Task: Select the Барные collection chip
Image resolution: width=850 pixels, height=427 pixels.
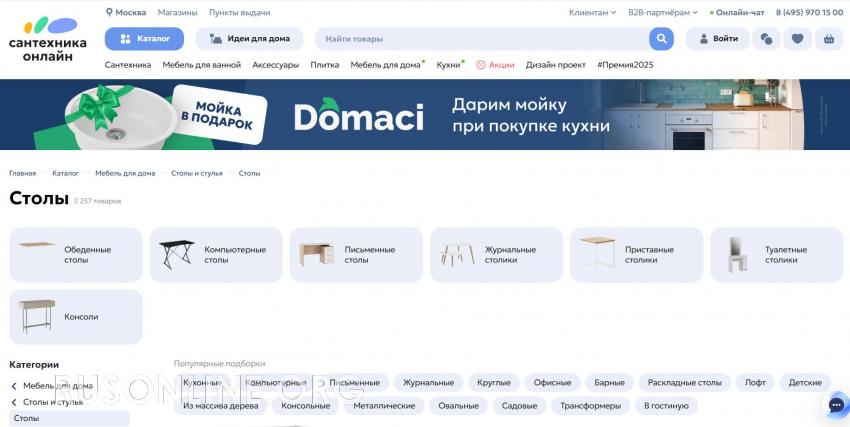Action: tap(609, 383)
